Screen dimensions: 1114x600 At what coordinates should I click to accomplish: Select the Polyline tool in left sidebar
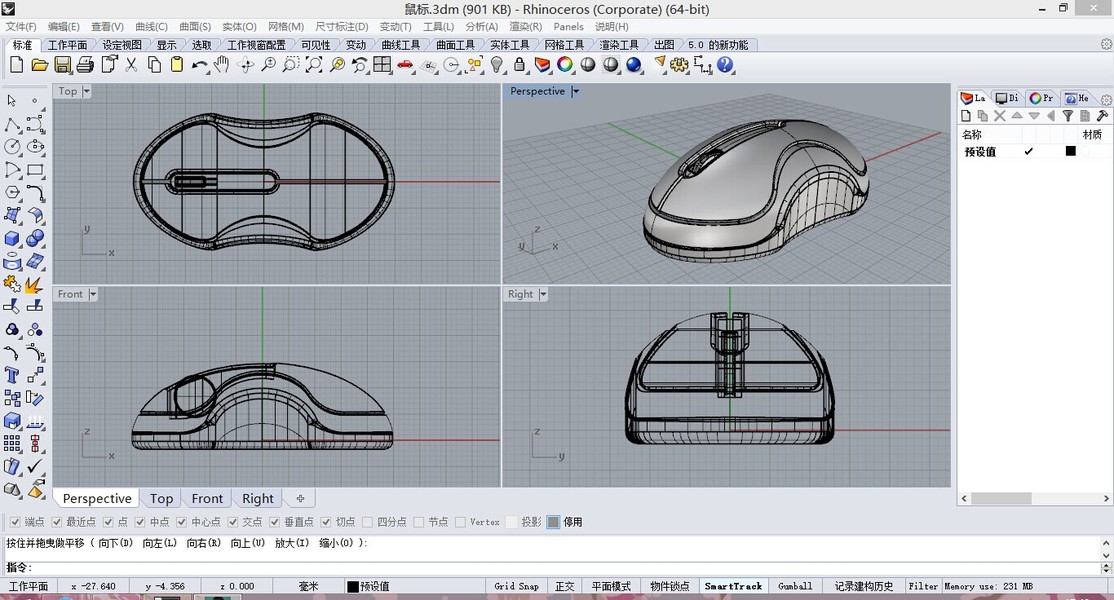click(12, 124)
